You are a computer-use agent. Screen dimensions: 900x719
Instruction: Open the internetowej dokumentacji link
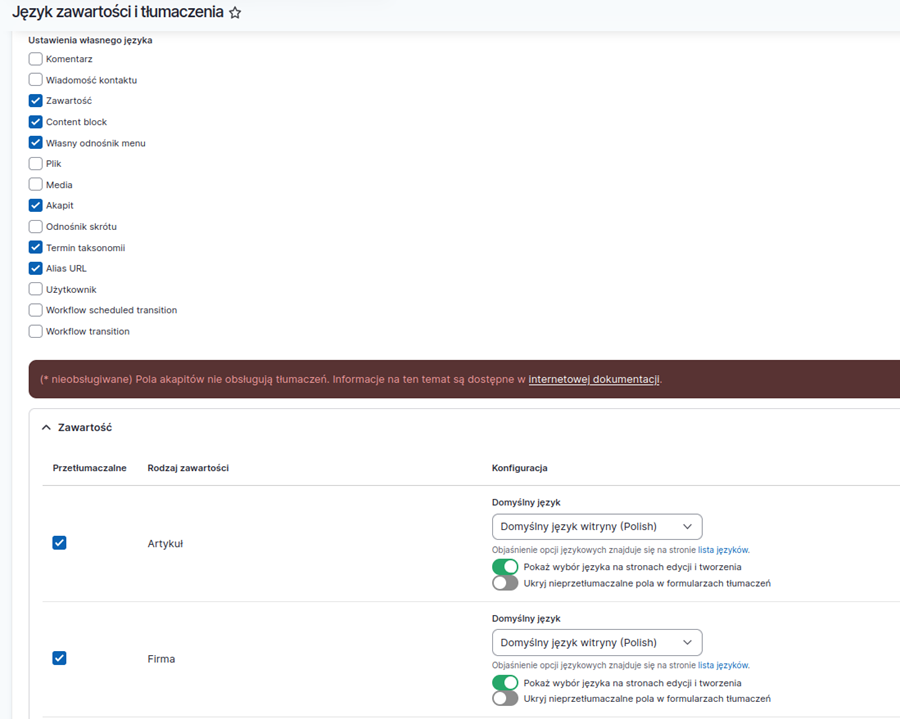594,380
